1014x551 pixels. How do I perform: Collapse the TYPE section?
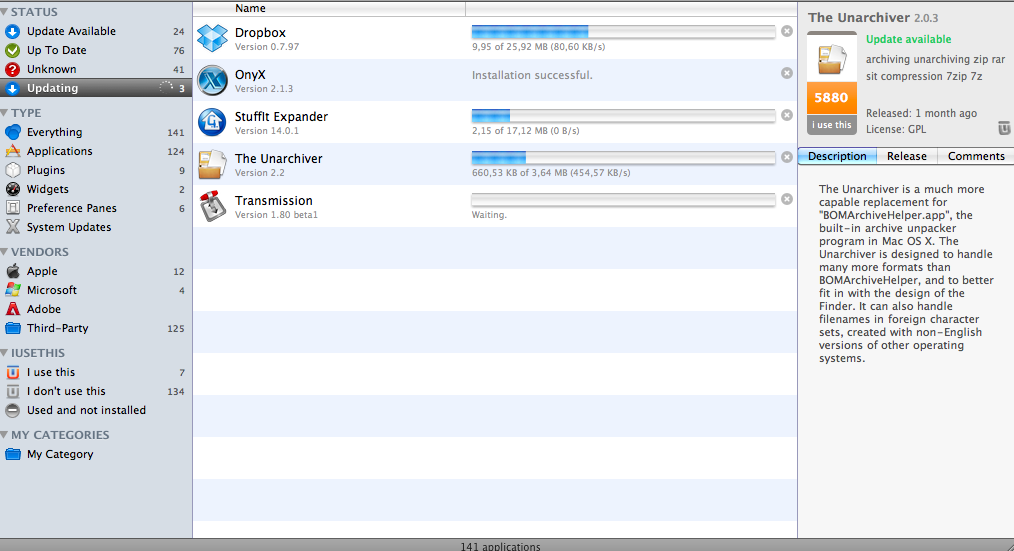[5, 113]
